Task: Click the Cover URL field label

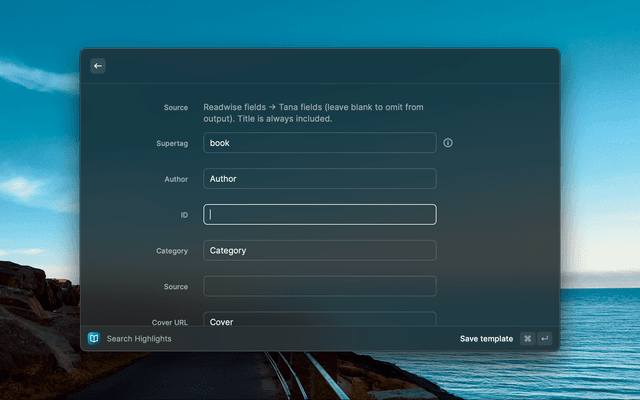Action: 169,322
